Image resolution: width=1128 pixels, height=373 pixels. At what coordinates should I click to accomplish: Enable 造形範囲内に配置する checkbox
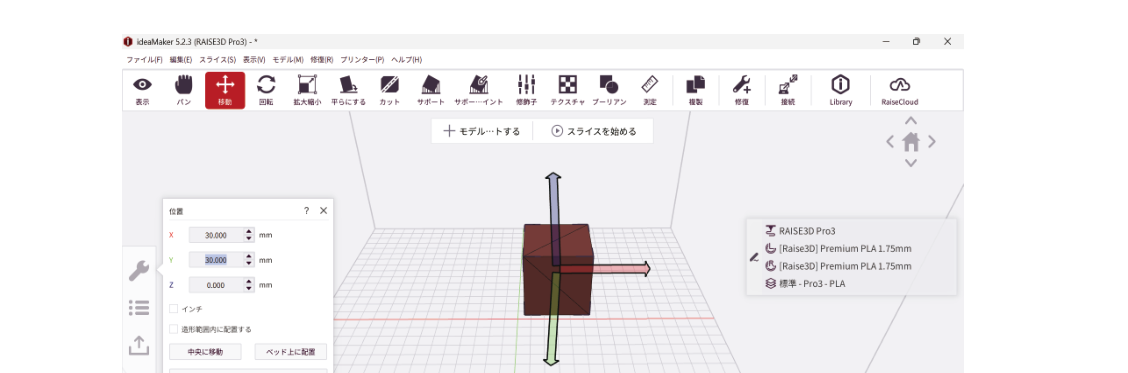click(x=173, y=329)
